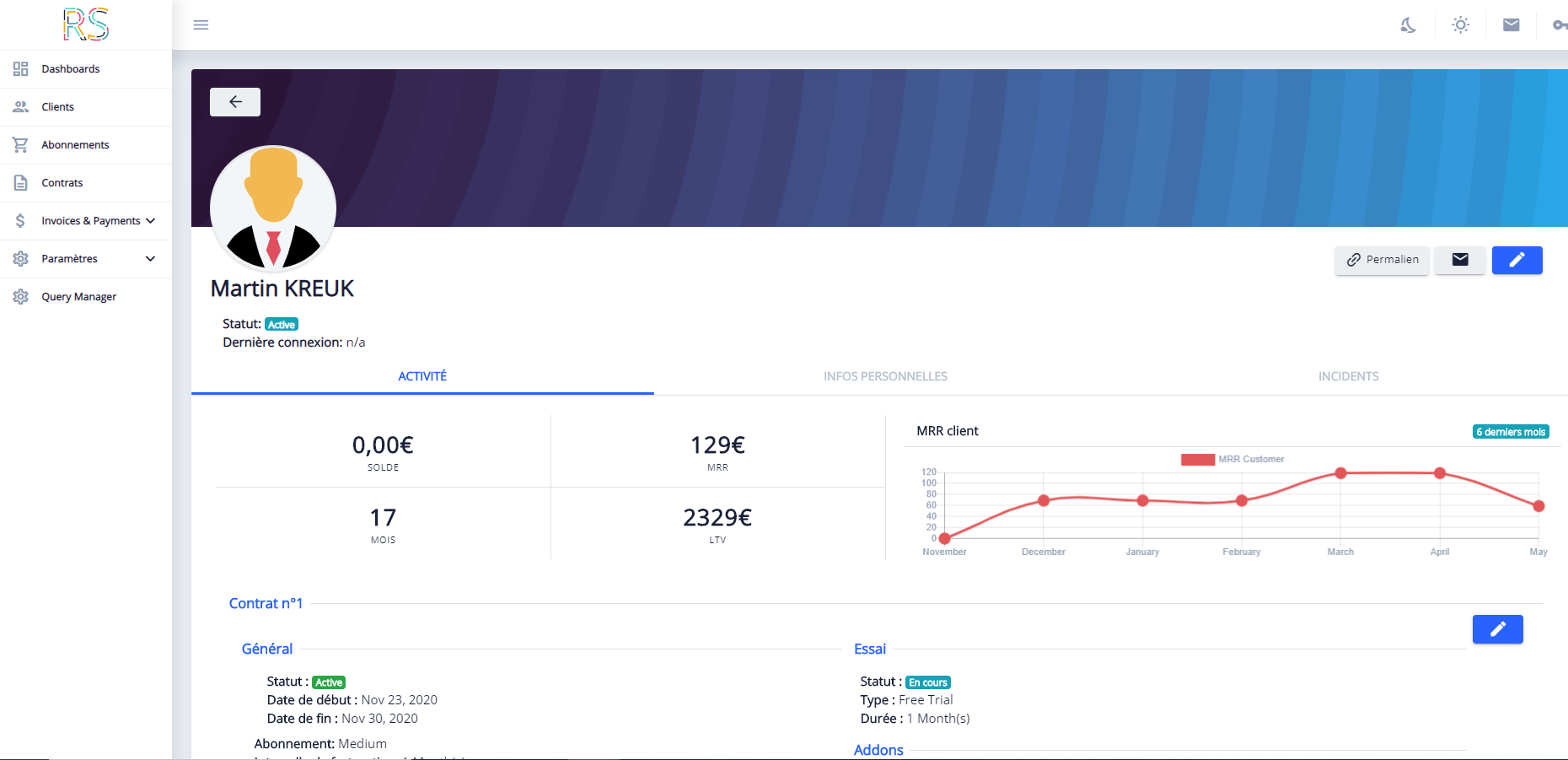Send email with the envelope button
Viewport: 1568px width, 760px height.
coord(1460,260)
